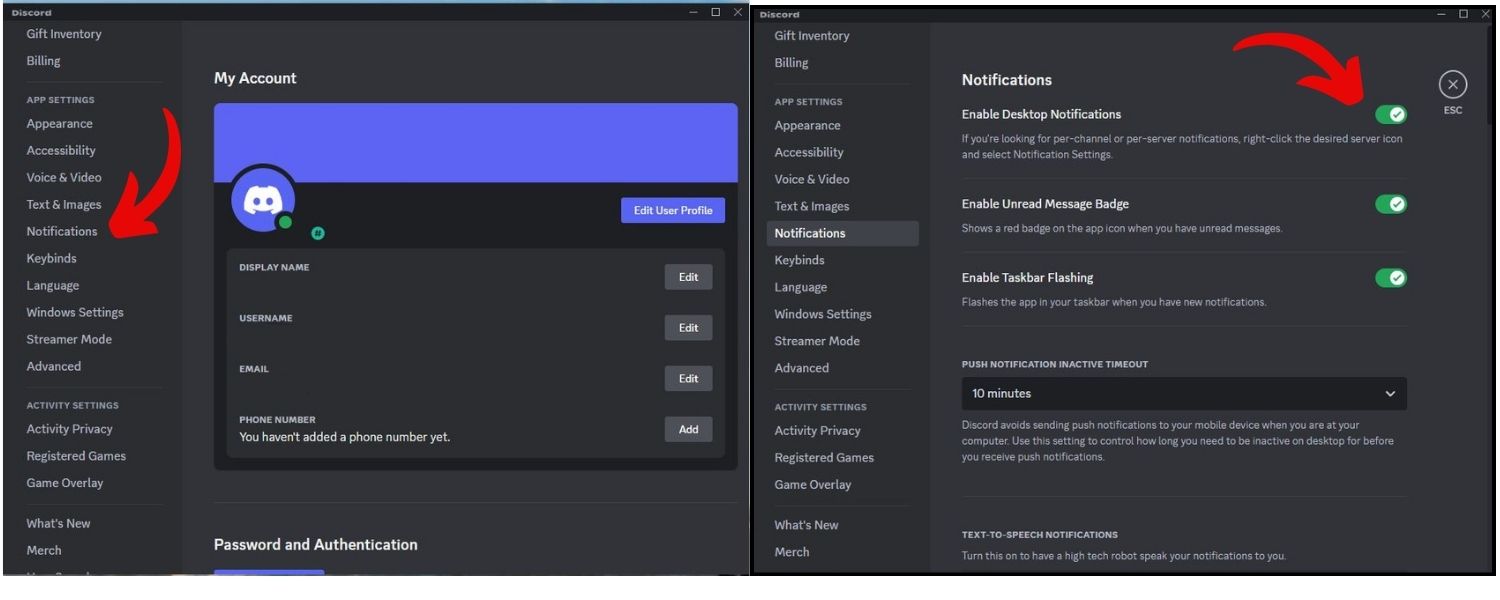Disable the Enable Desktop Notifications toggle
This screenshot has width=1500, height=600.
tap(1392, 114)
